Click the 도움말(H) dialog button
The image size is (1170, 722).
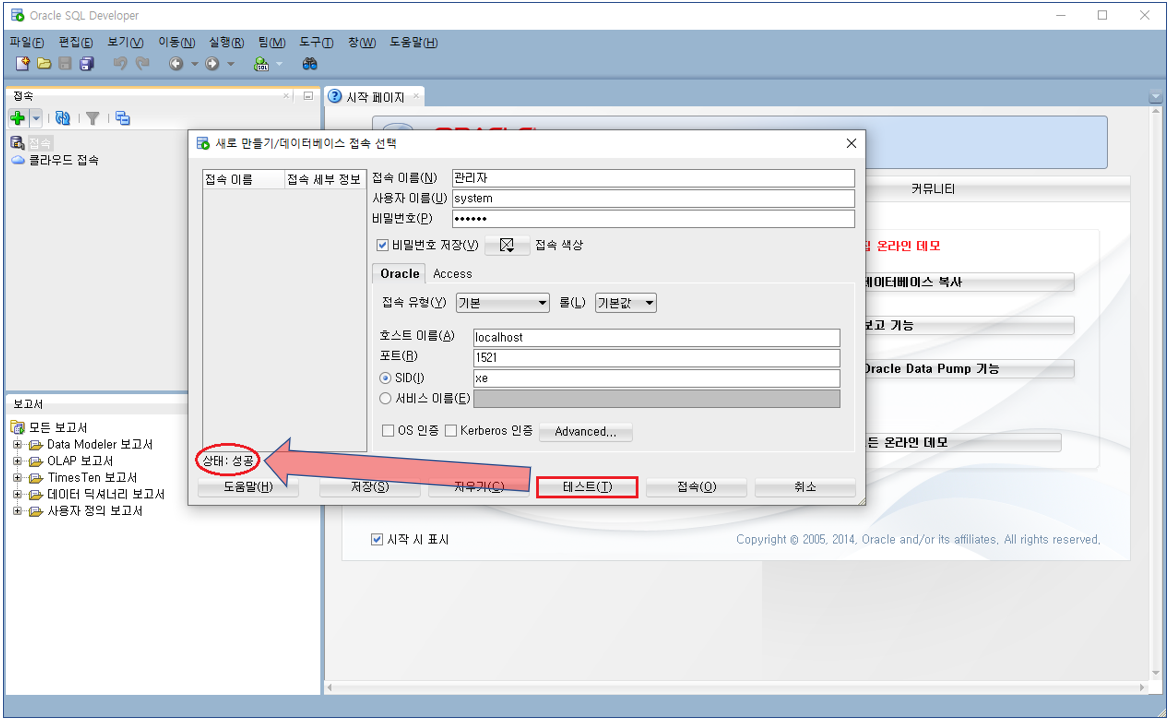(248, 486)
